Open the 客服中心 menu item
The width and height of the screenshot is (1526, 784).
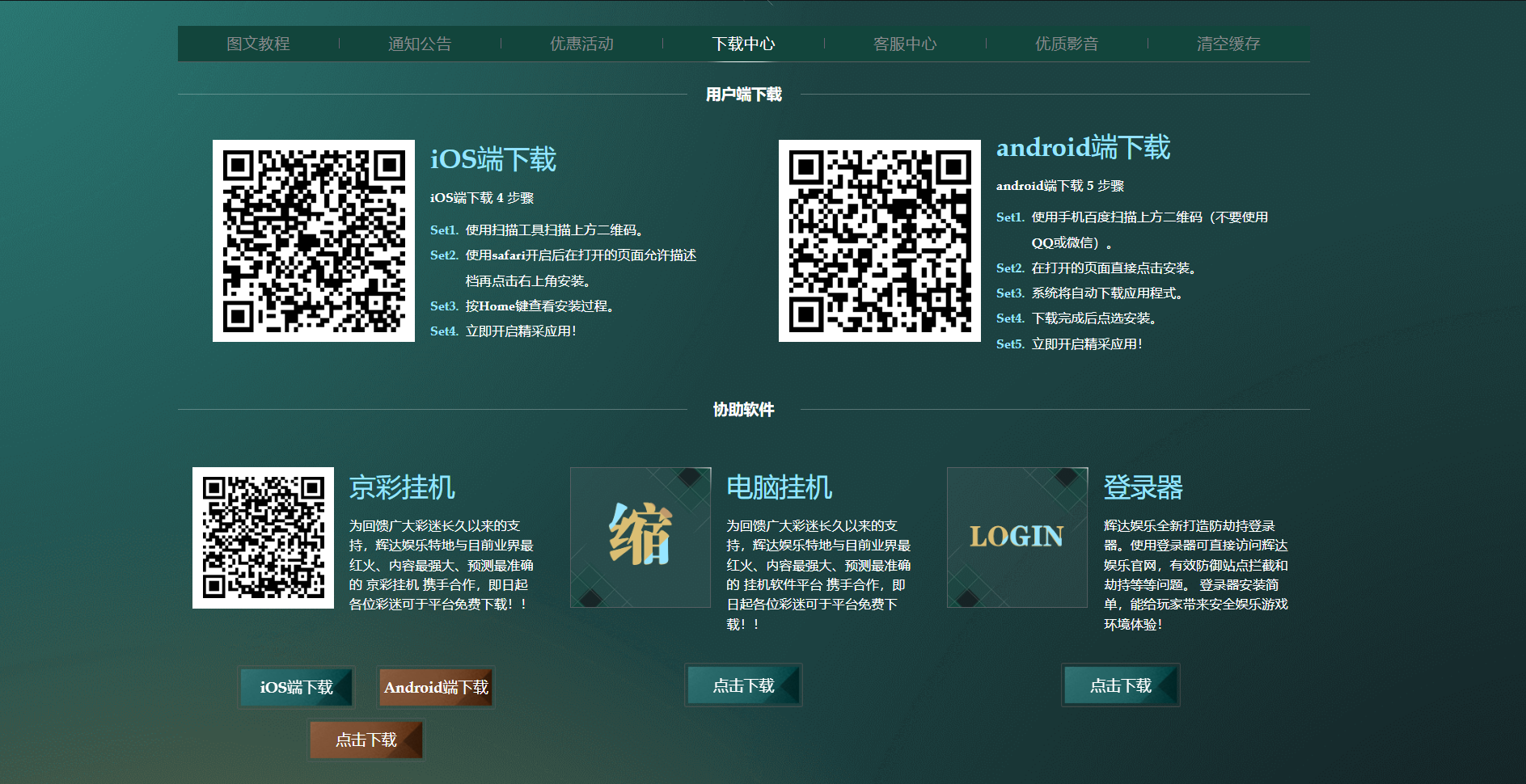[905, 44]
